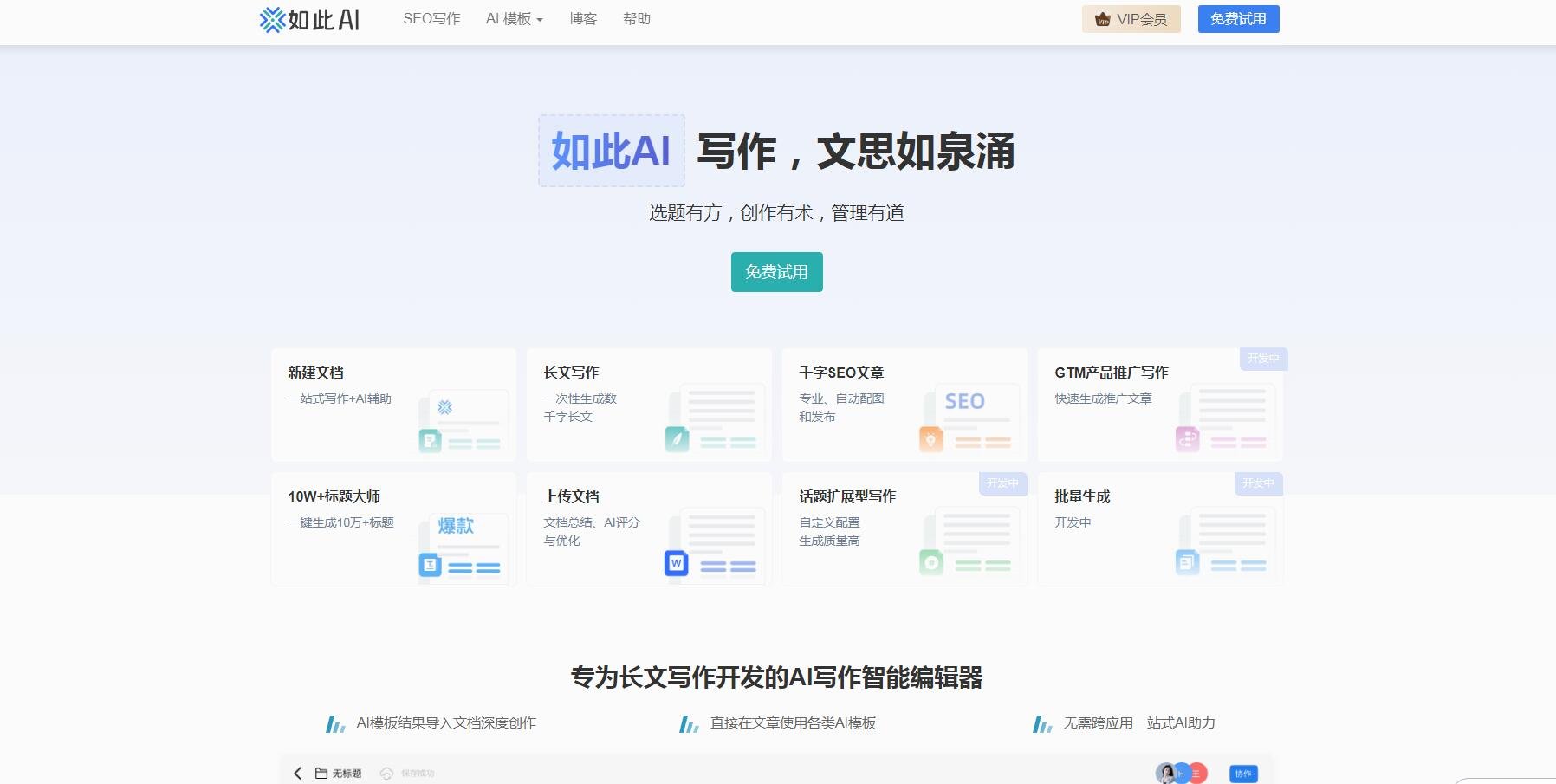Screen dimensions: 1556x784
Task: Open the 帮助 menu item
Action: (637, 18)
